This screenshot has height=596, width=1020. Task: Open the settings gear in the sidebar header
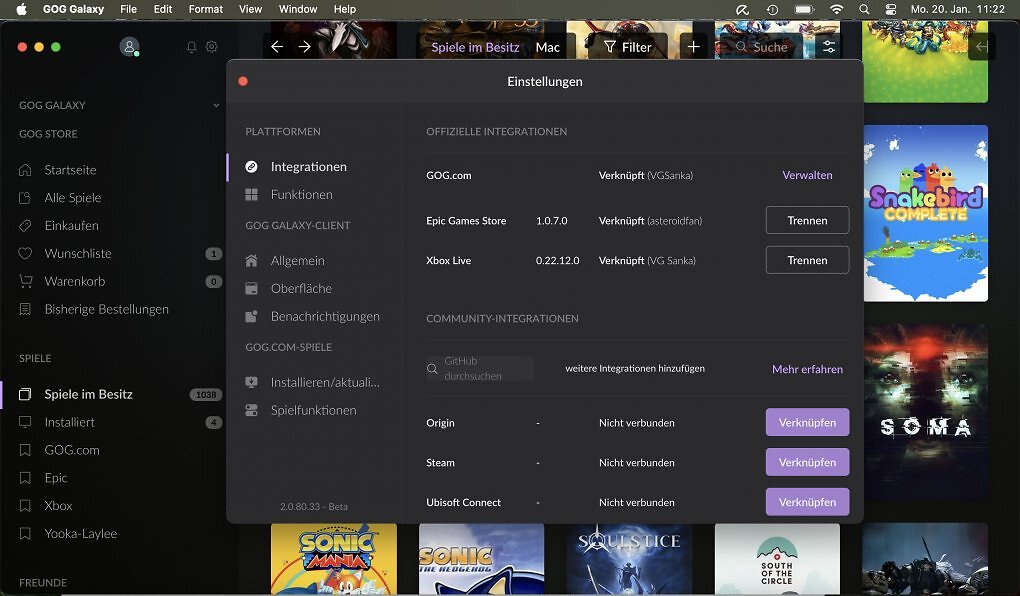coord(211,47)
